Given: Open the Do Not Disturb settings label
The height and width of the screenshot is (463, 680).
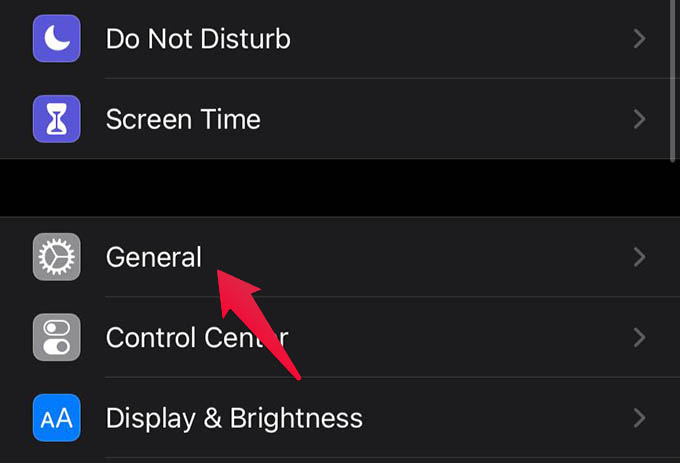Looking at the screenshot, I should [198, 39].
